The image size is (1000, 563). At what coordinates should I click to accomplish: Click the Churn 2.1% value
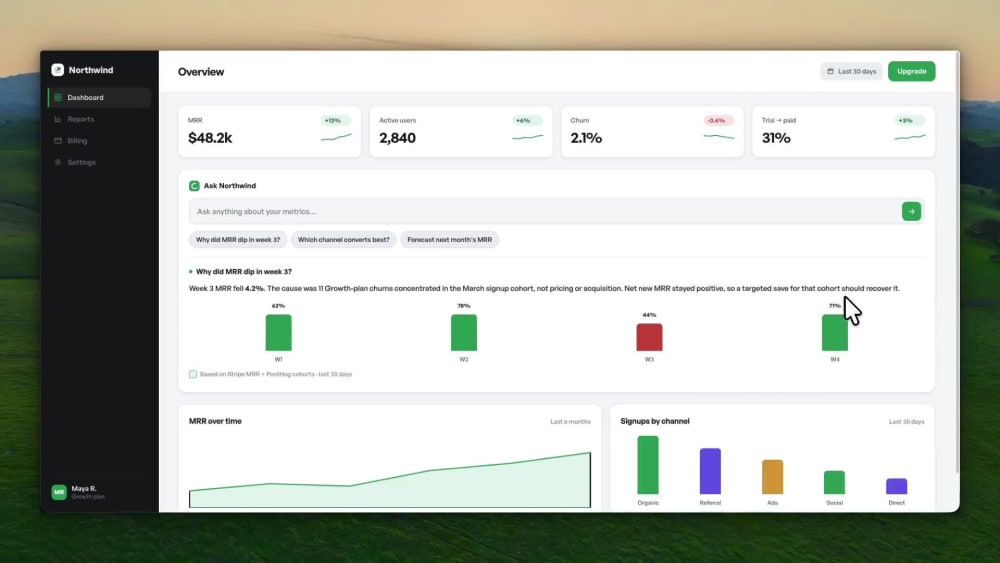pos(586,138)
